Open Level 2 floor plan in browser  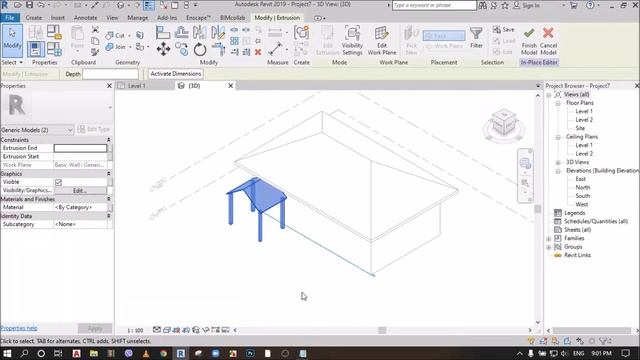(x=584, y=120)
